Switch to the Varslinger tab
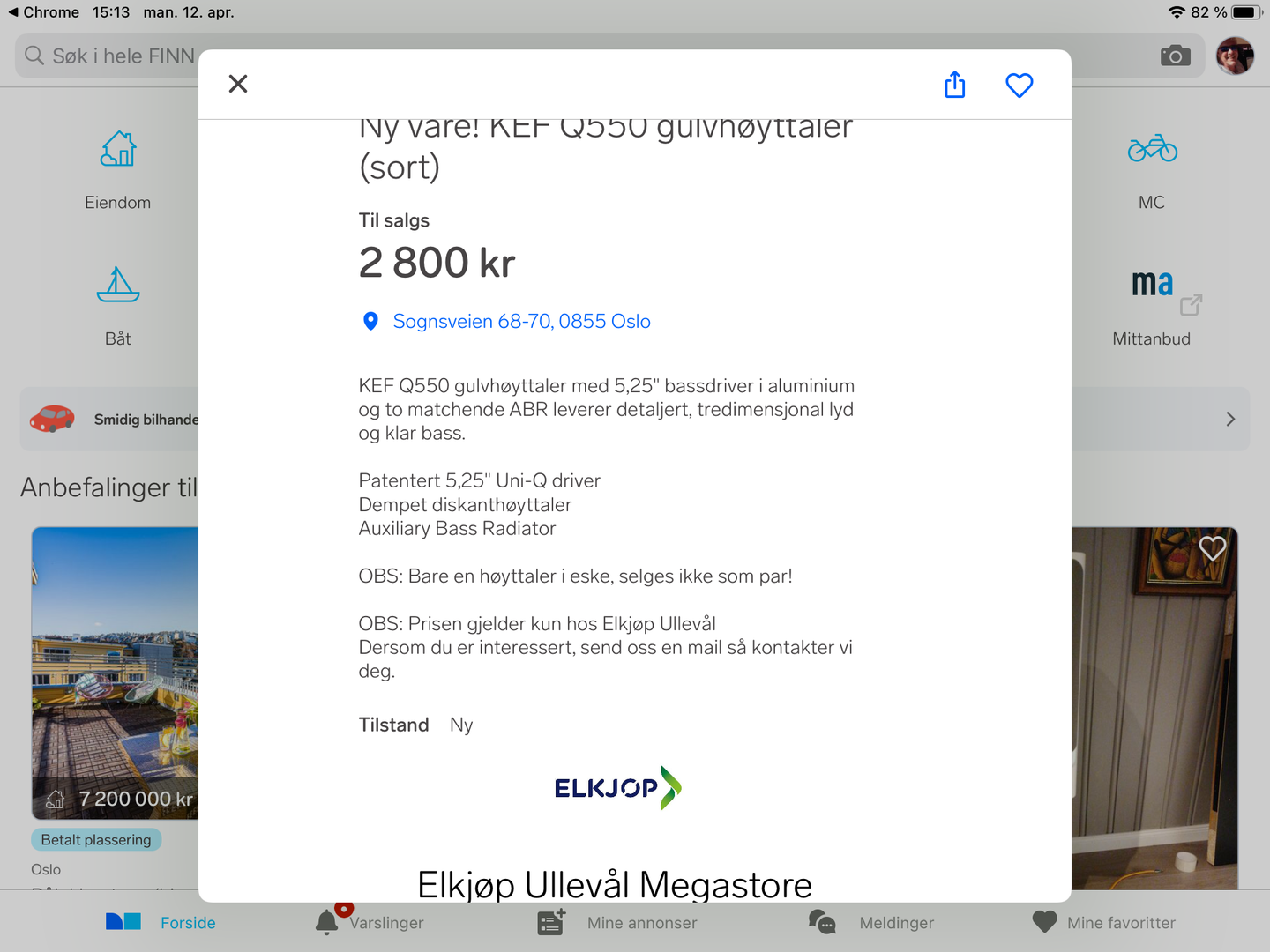 [370, 922]
